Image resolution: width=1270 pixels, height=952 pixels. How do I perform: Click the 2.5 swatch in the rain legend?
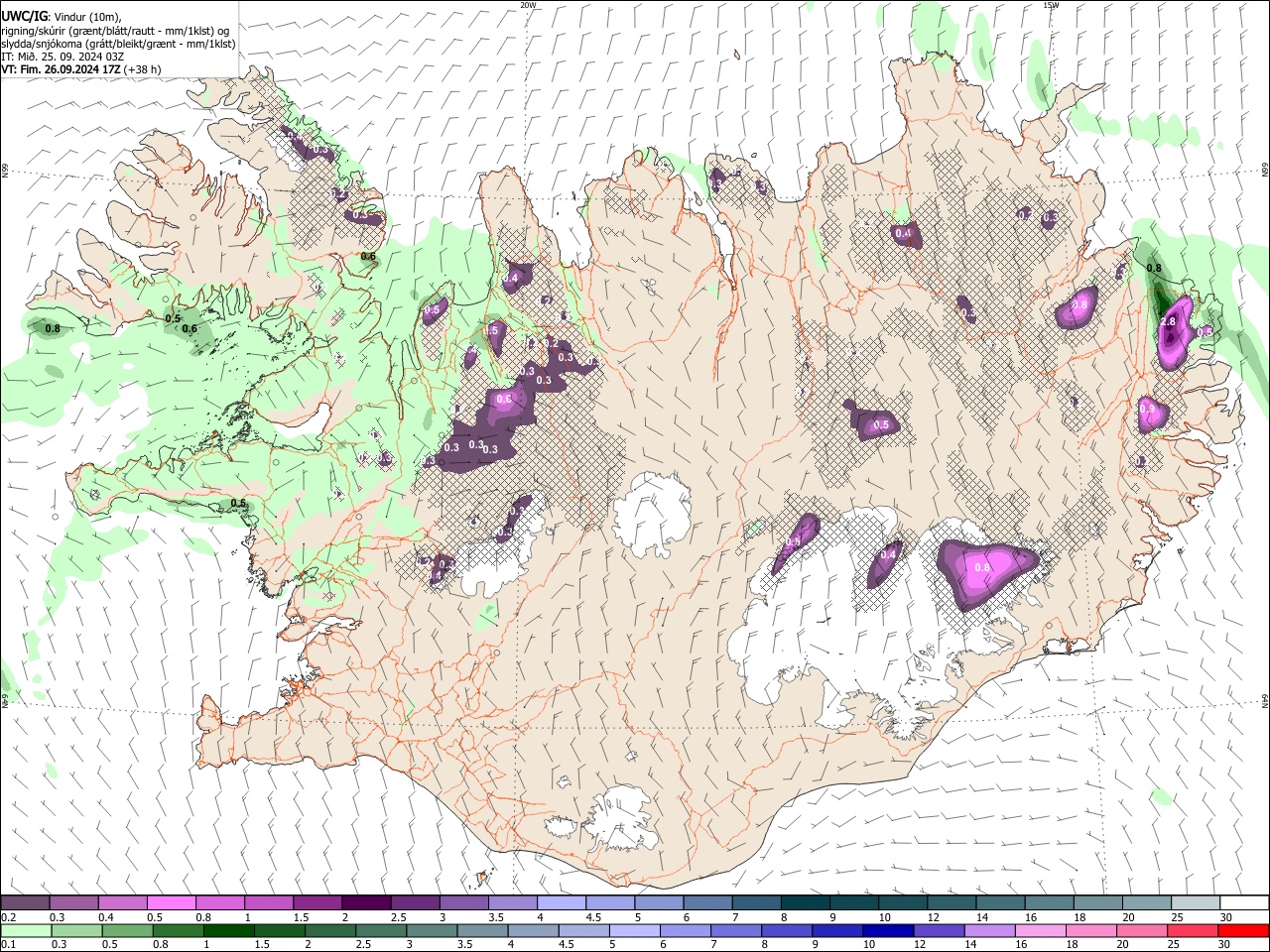(381, 930)
